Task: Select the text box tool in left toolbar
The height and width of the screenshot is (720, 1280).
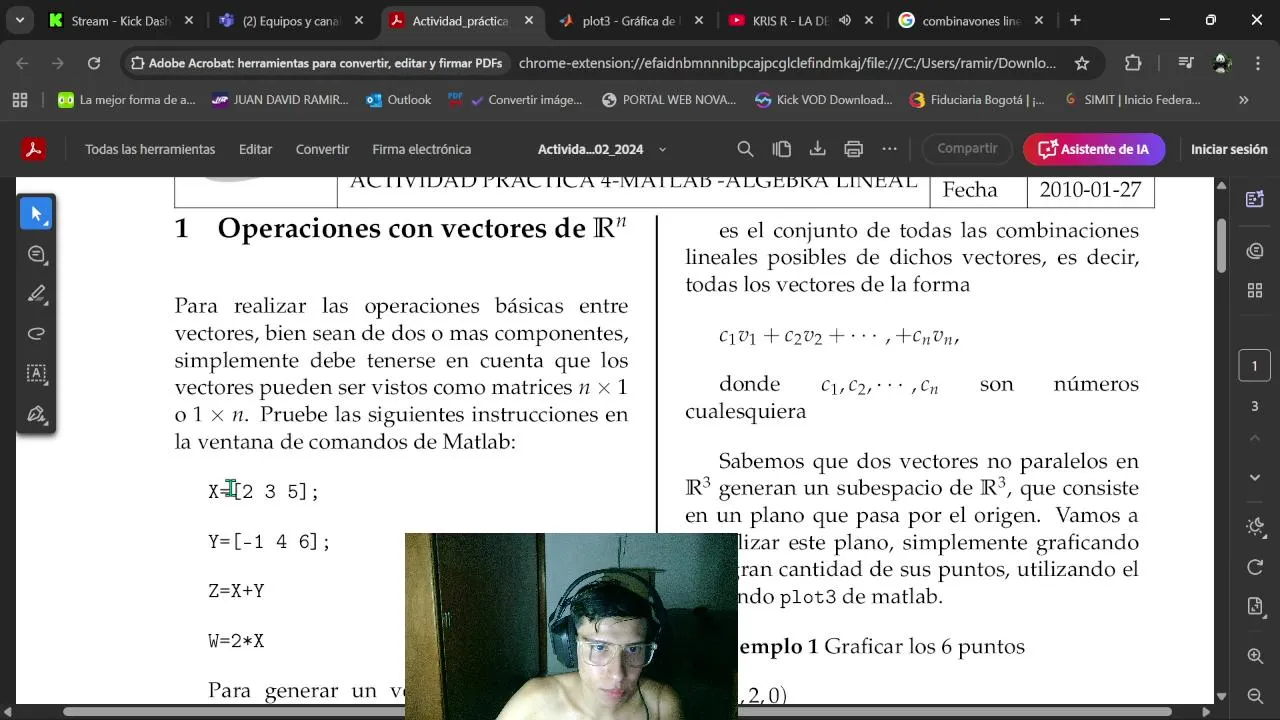Action: point(37,374)
